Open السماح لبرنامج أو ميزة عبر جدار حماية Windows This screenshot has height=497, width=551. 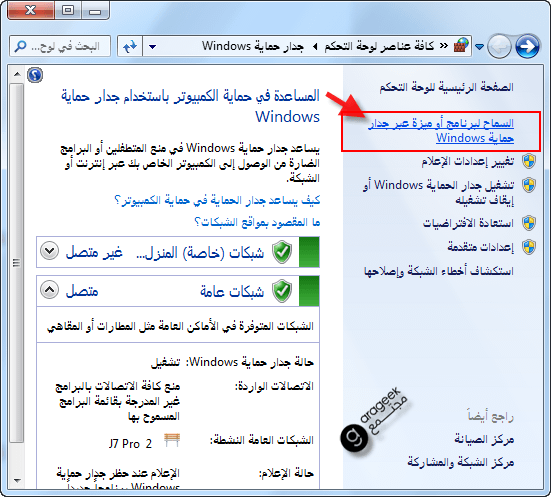tap(441, 131)
